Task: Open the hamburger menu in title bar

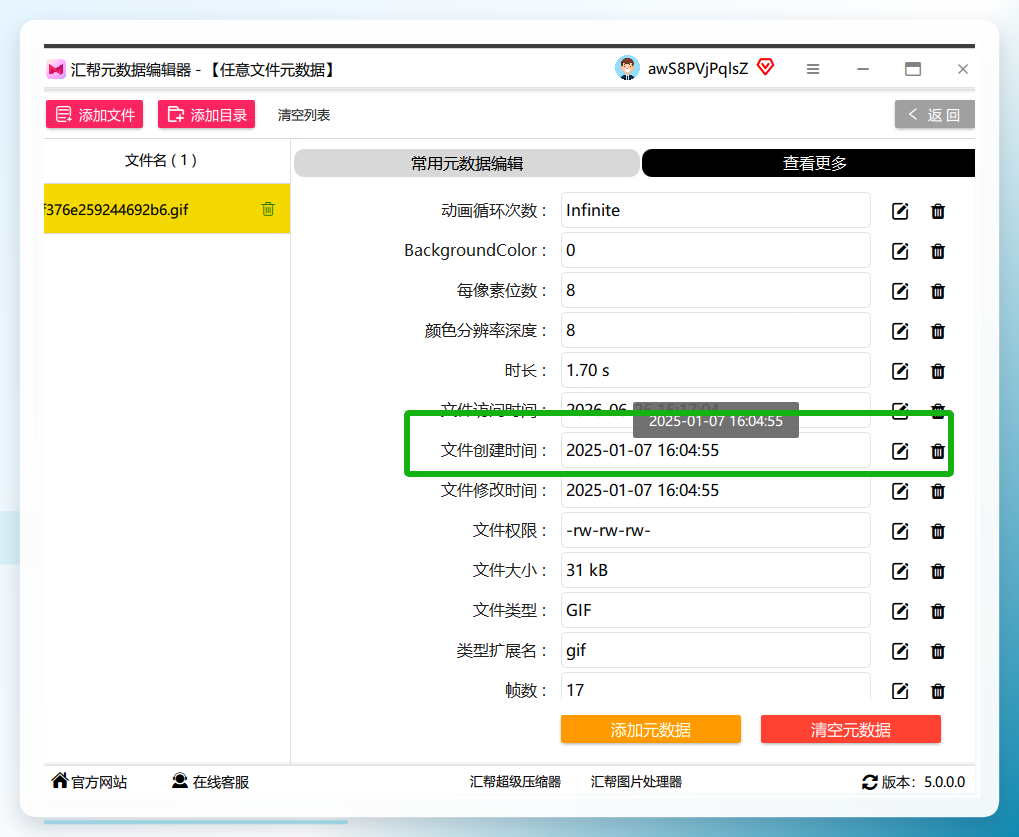Action: click(813, 69)
